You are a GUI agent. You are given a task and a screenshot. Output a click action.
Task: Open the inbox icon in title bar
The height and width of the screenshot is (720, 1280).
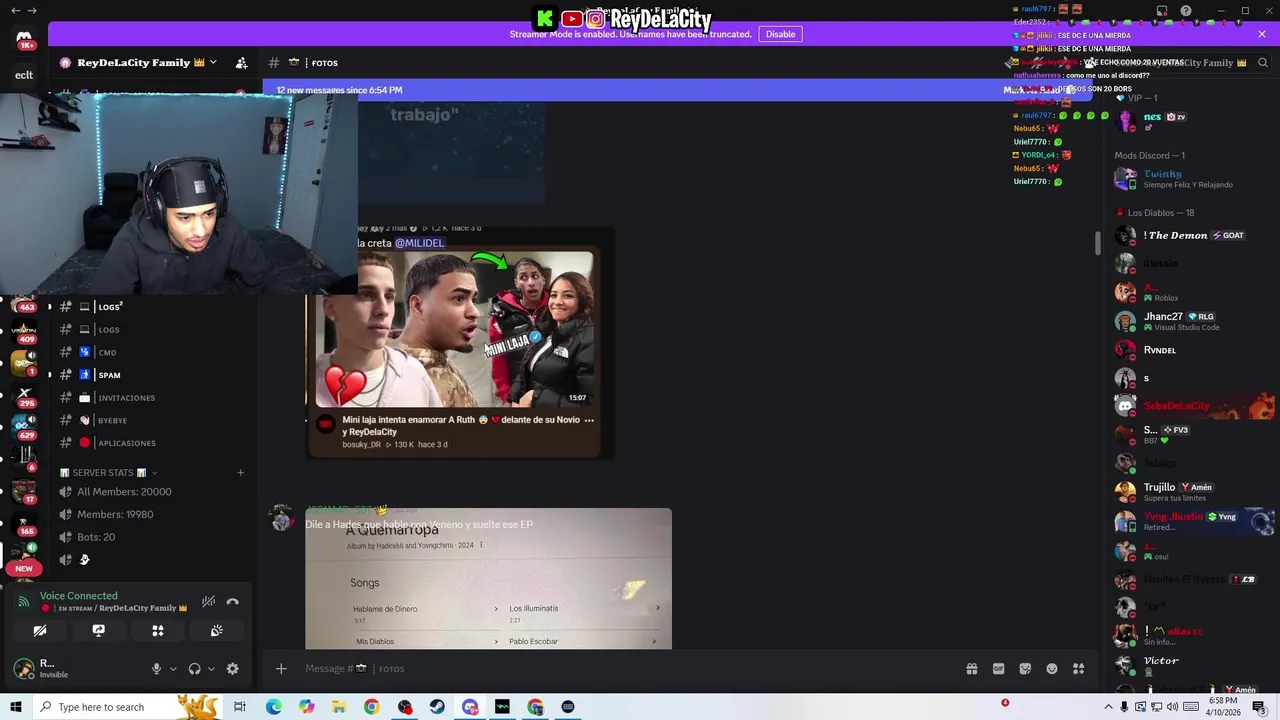coord(1161,11)
